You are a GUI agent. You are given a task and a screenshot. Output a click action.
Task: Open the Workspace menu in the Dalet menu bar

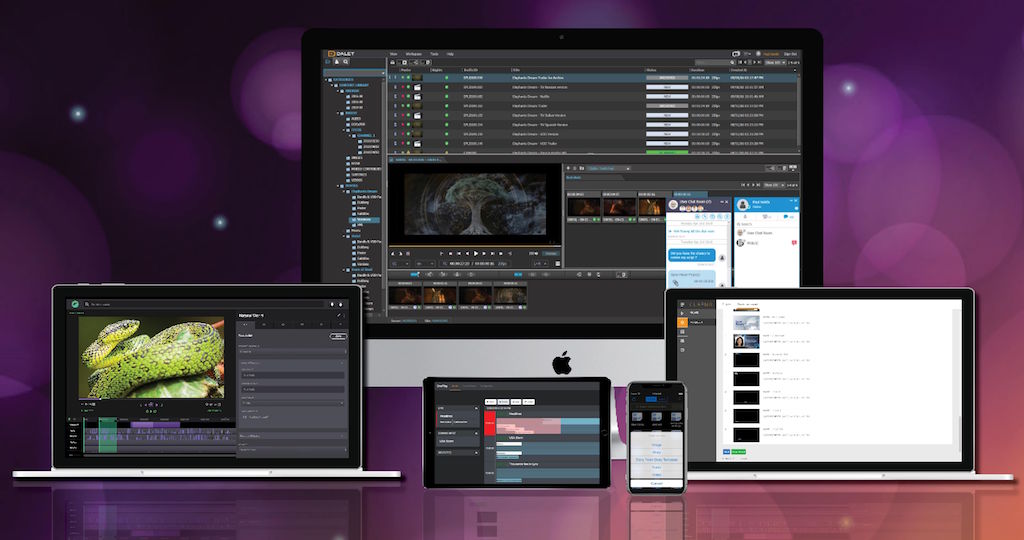coord(413,54)
